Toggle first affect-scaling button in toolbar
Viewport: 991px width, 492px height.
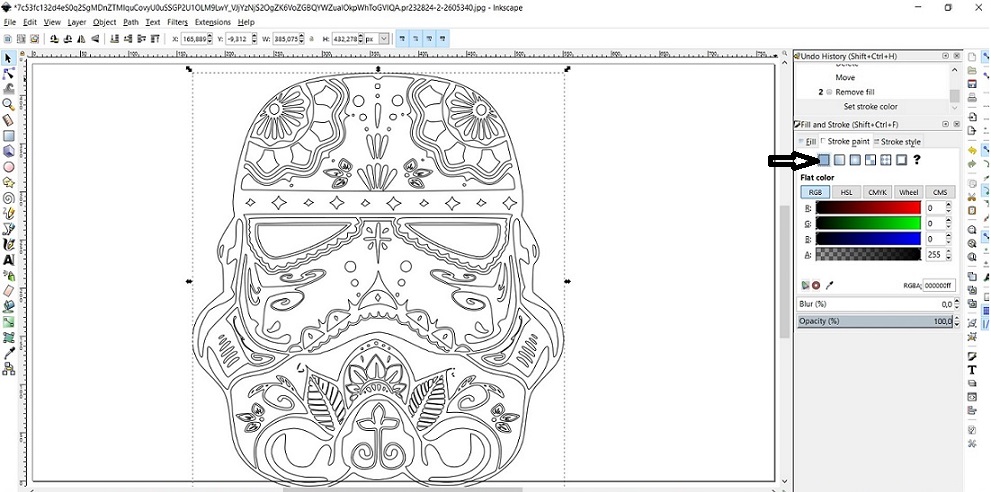403,39
